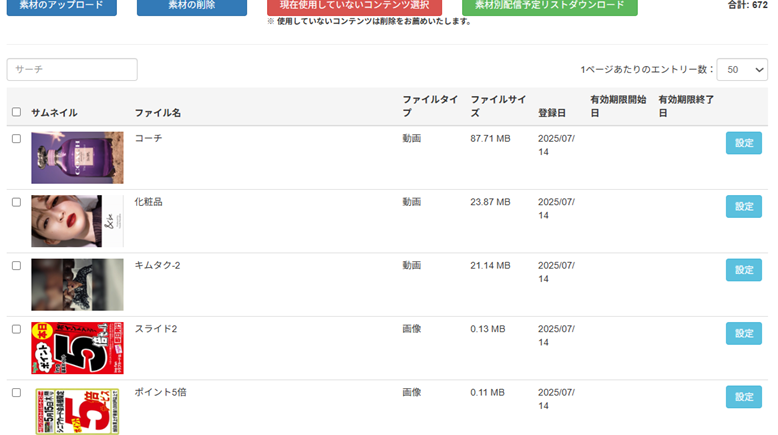Click the 素材の削除 button
Viewport: 778px width, 435px height.
pos(191,6)
